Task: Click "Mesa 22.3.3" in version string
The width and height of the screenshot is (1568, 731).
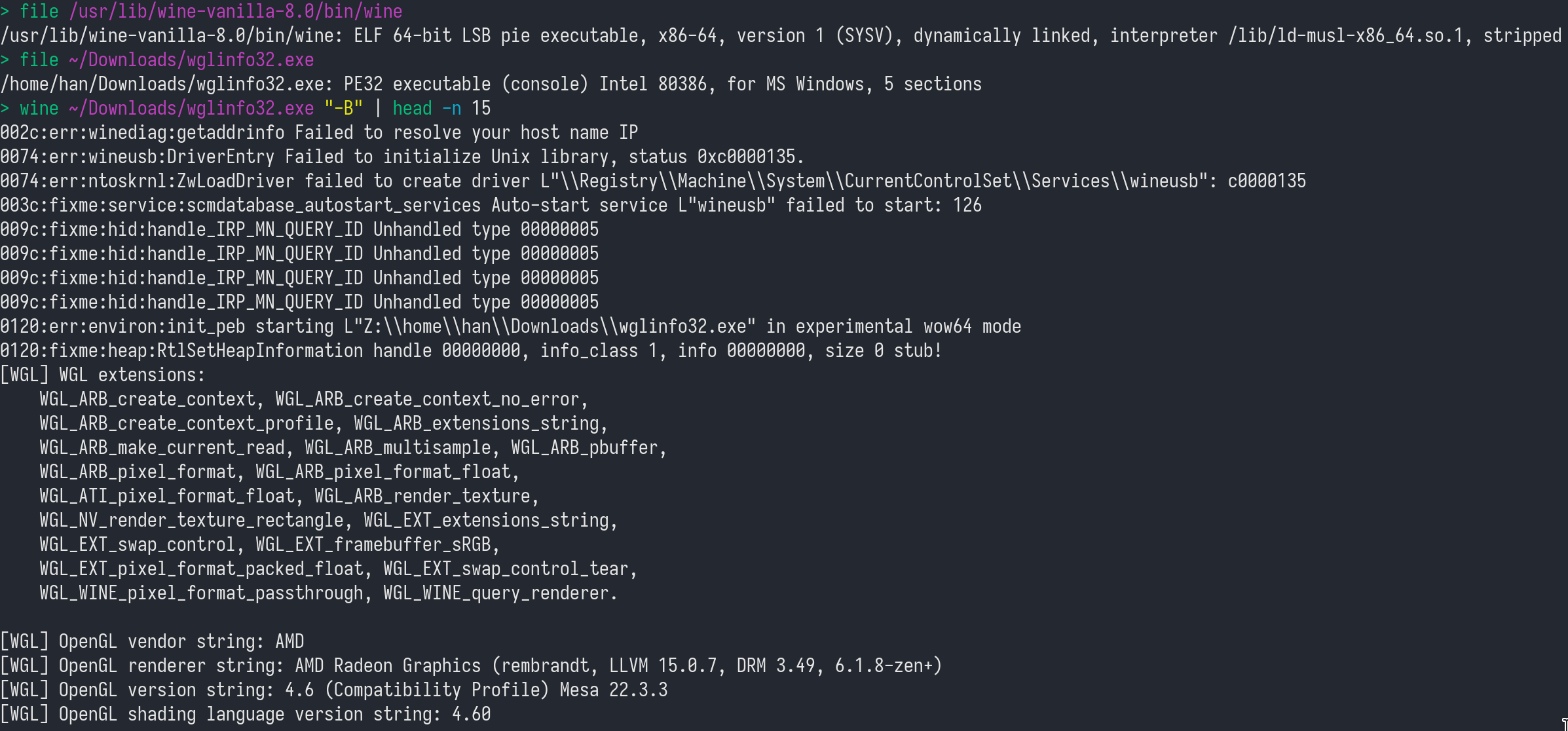Action: coord(614,690)
